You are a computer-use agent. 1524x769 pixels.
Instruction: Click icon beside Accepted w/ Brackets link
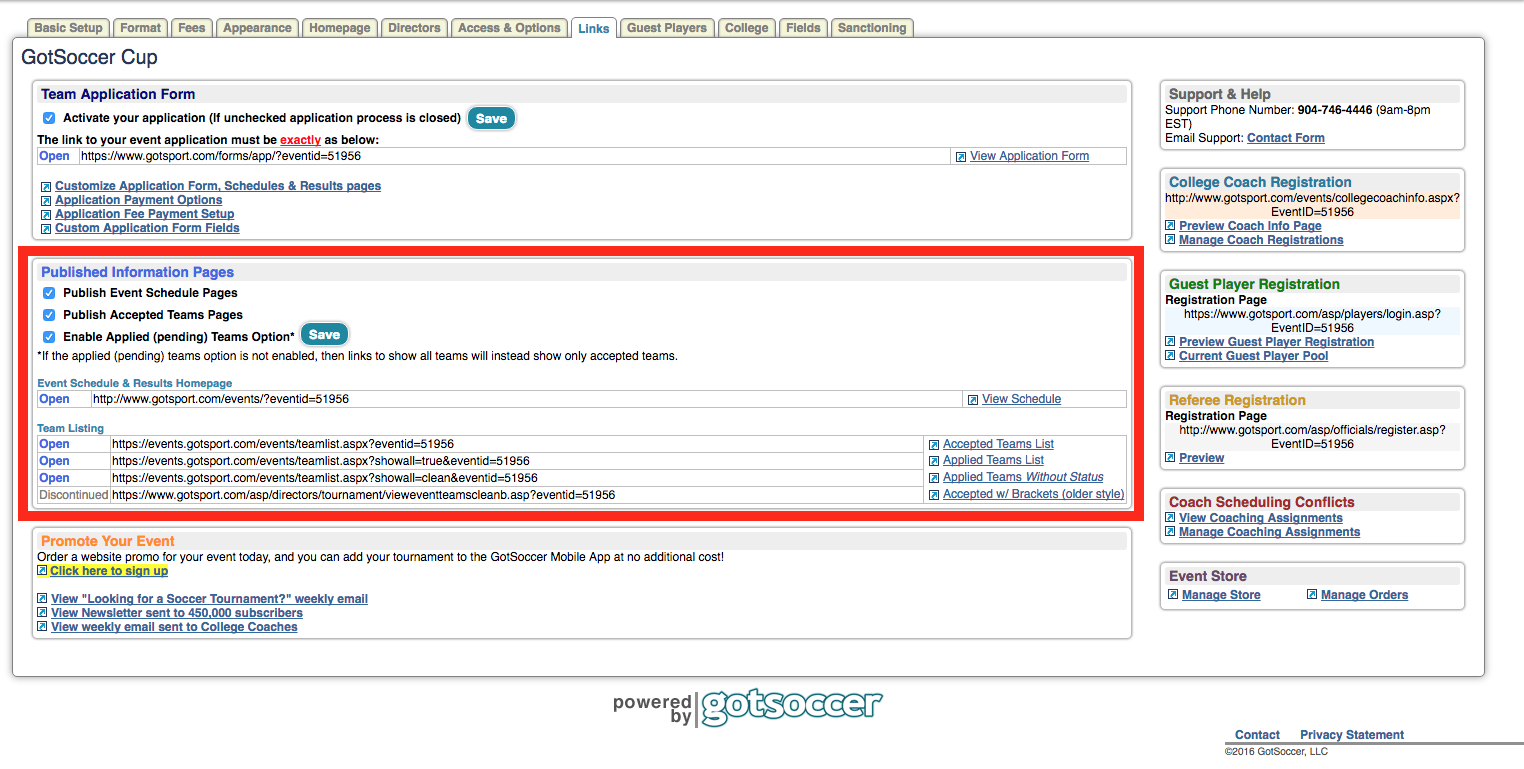[934, 495]
